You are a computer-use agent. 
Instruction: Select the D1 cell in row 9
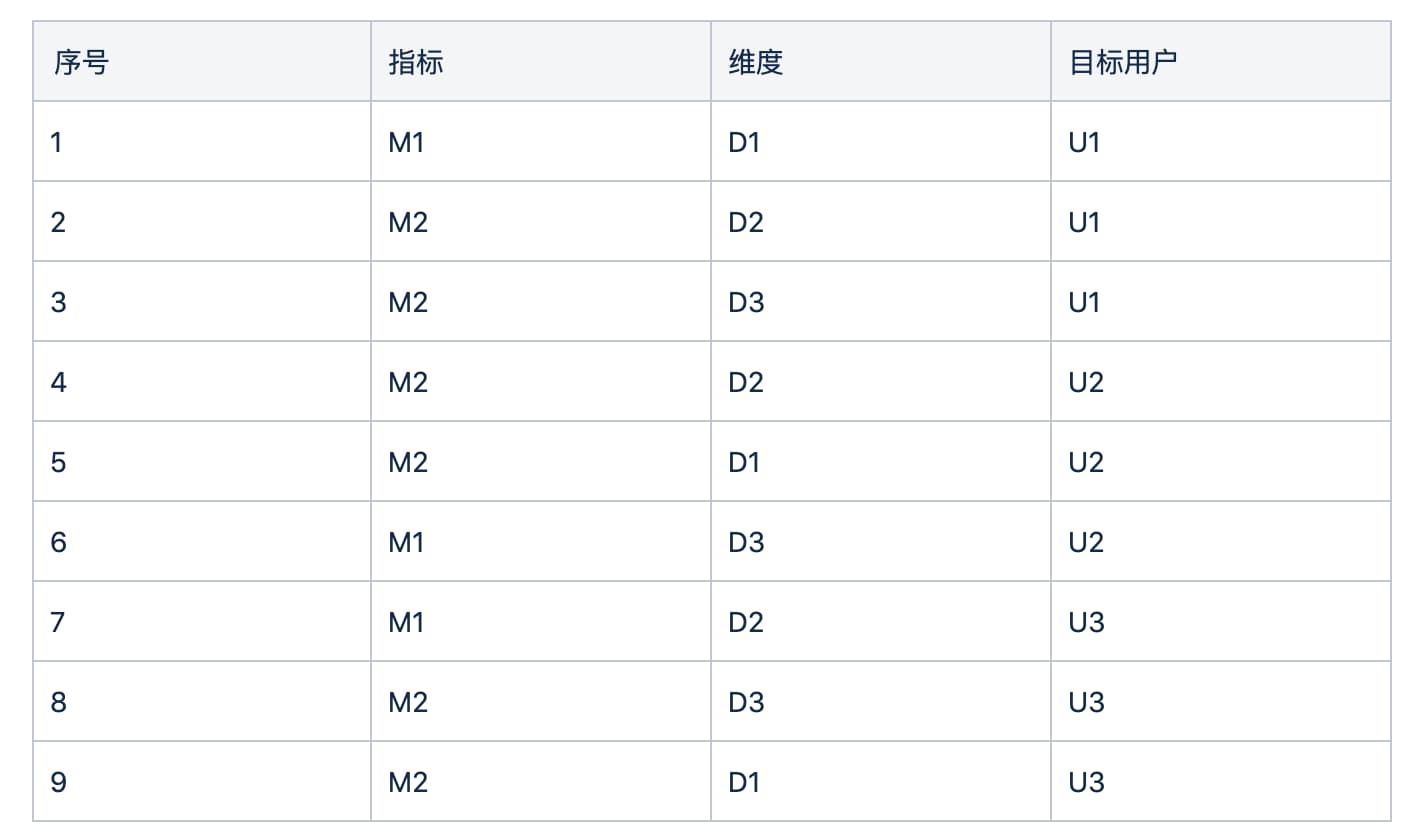(x=745, y=782)
